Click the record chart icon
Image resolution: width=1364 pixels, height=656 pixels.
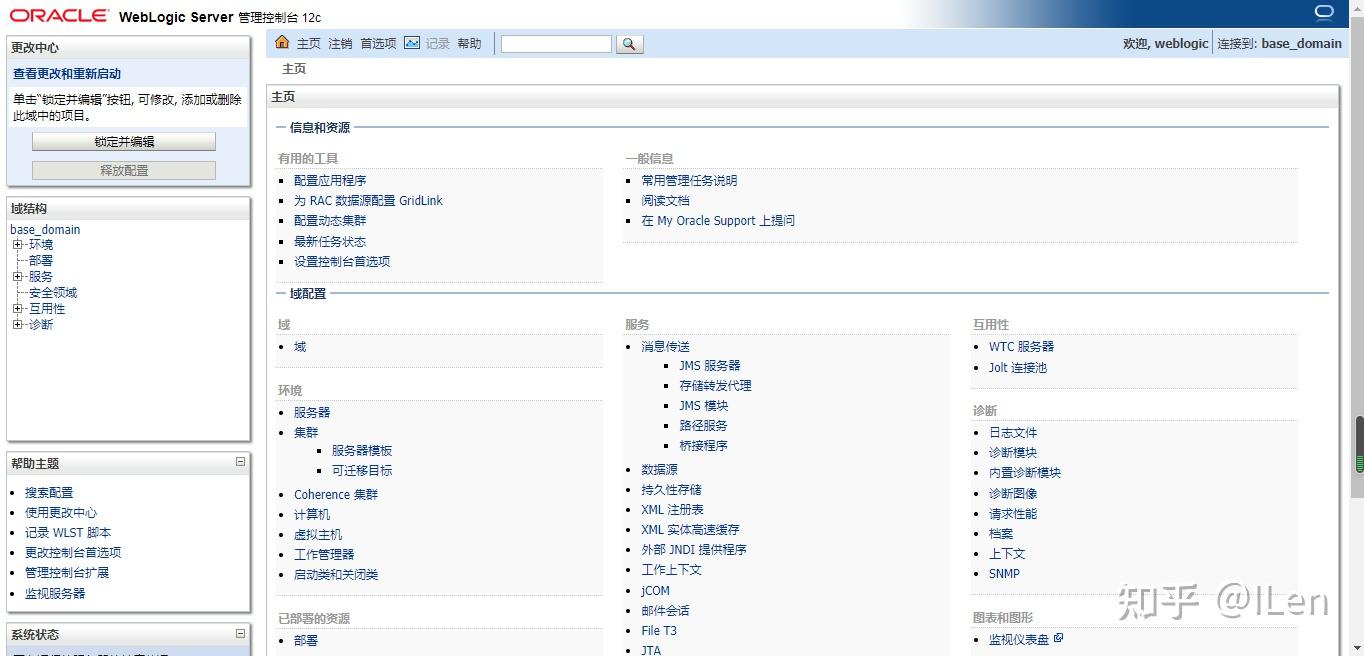[x=412, y=43]
